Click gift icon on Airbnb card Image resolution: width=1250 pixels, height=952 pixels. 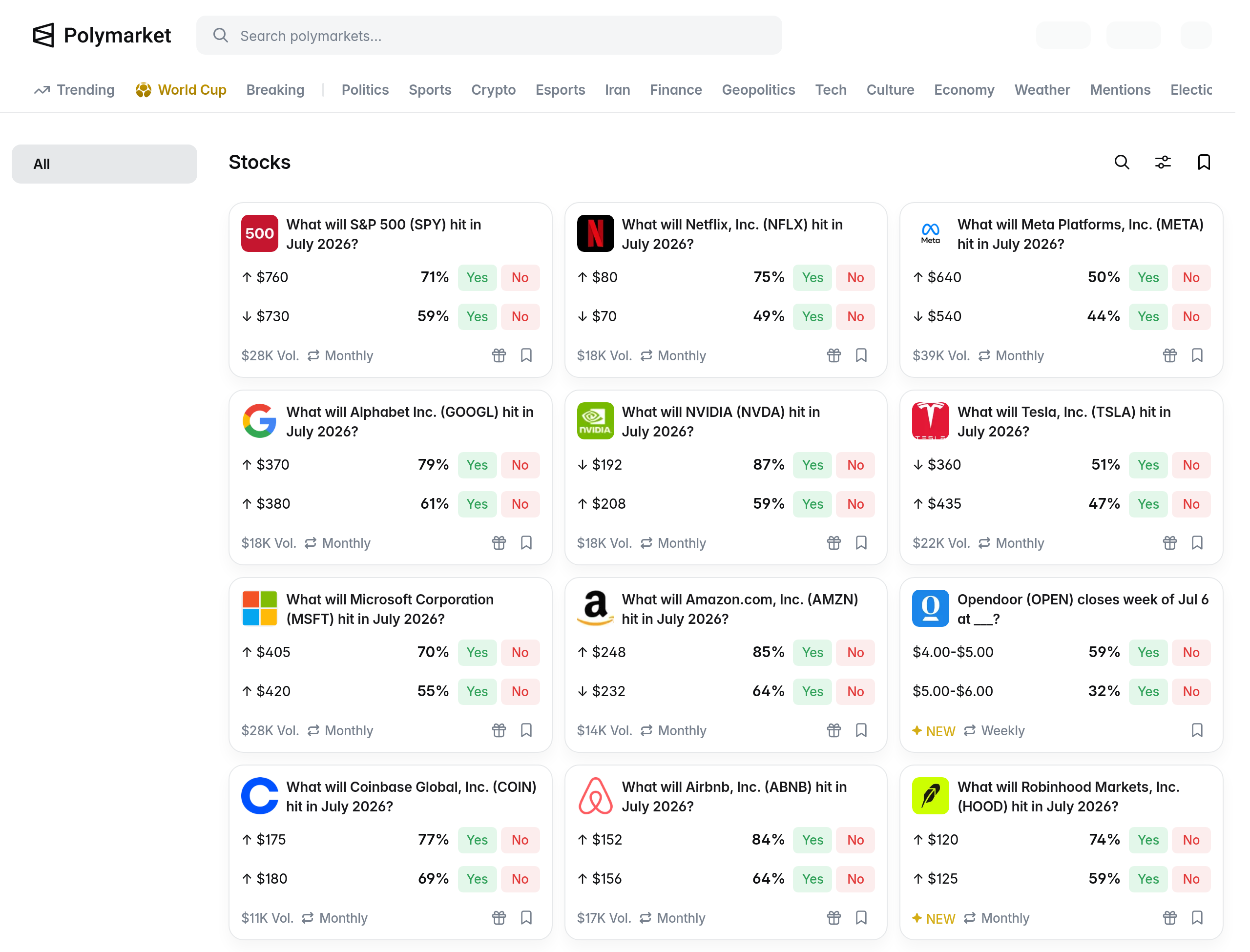click(x=833, y=918)
